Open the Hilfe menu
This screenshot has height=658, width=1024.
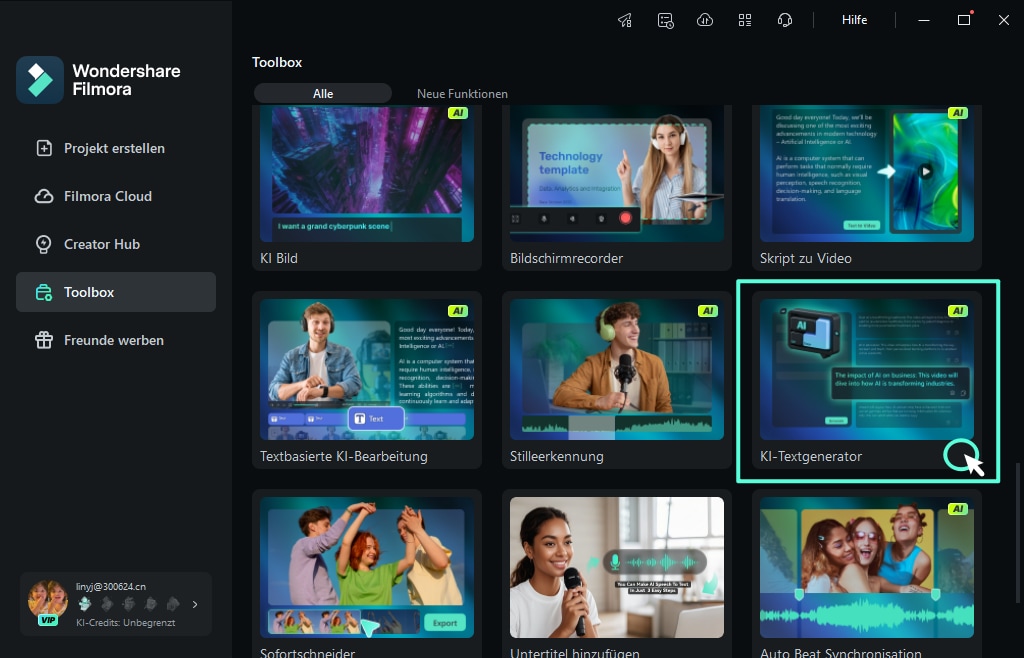pyautogui.click(x=854, y=20)
